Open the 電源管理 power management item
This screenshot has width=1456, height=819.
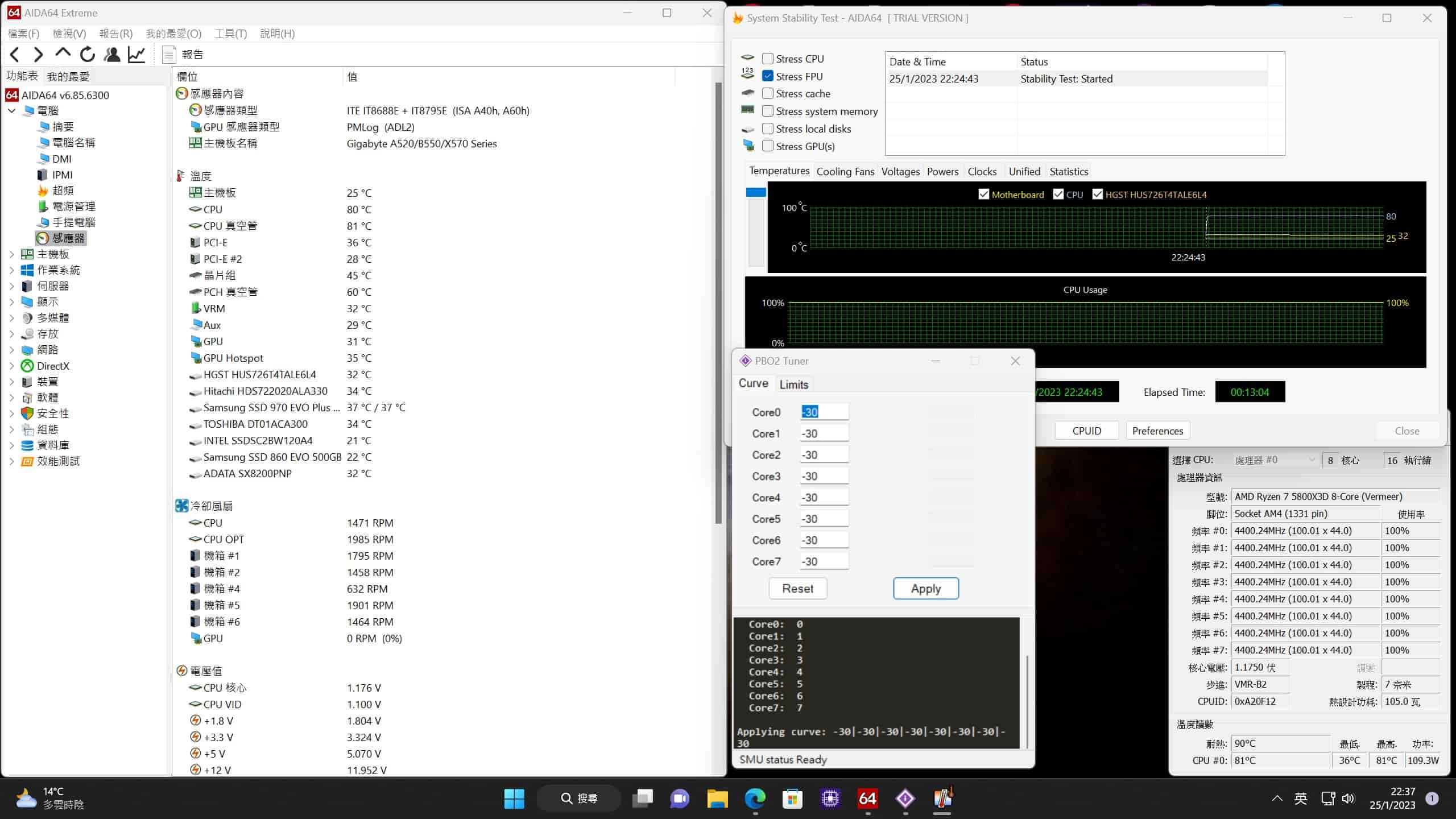(67, 206)
